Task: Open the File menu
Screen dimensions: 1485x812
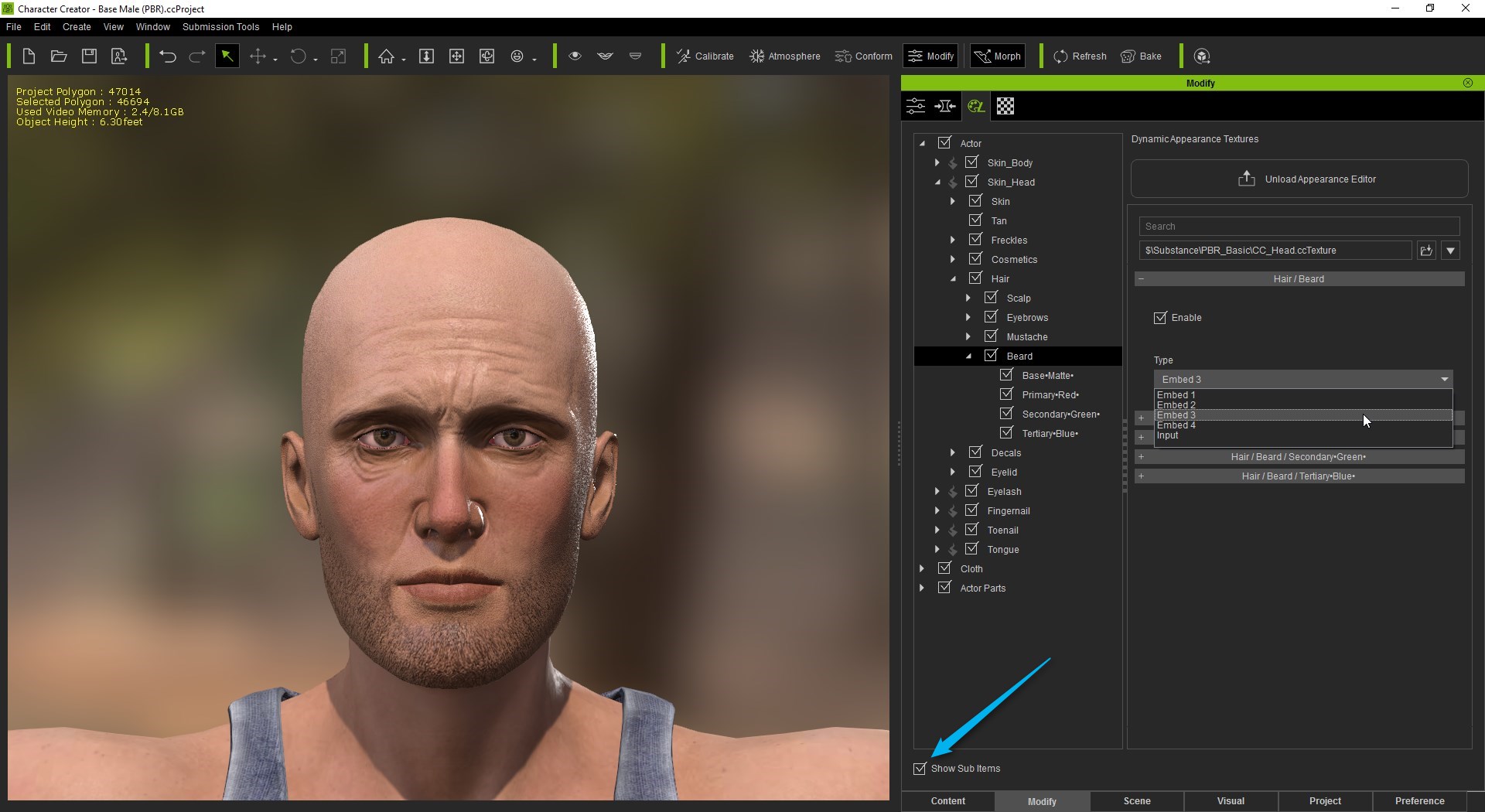Action: (x=14, y=26)
